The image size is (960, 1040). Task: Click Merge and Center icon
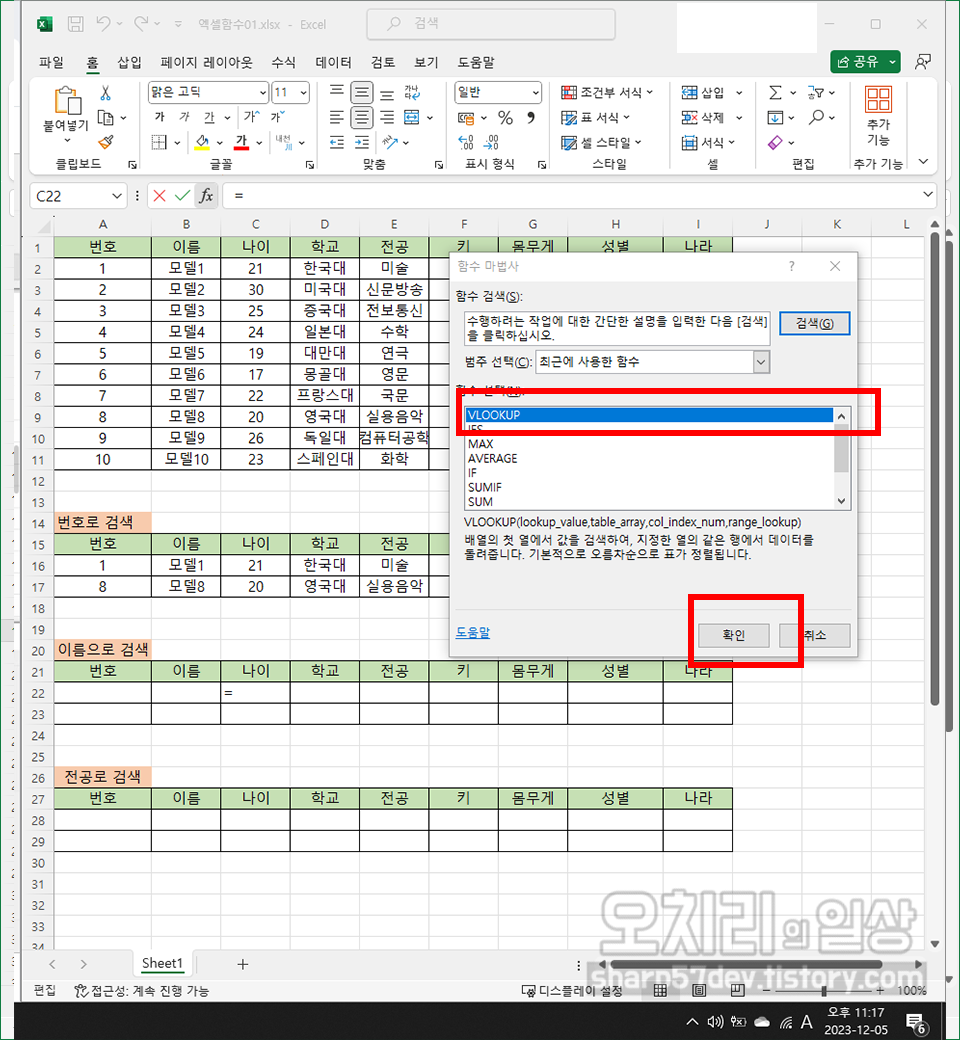pyautogui.click(x=412, y=117)
